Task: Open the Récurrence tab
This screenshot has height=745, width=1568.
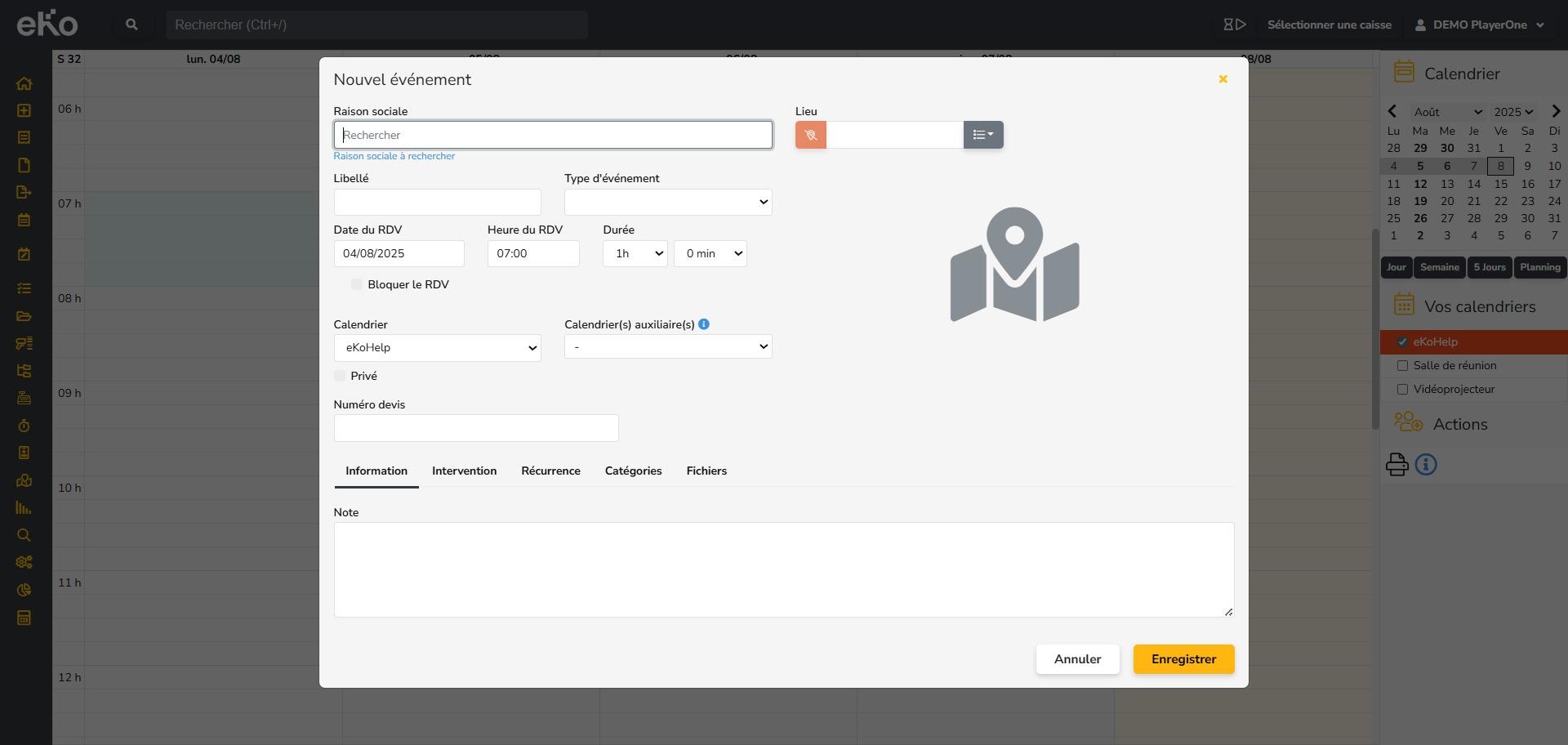Action: pyautogui.click(x=550, y=471)
